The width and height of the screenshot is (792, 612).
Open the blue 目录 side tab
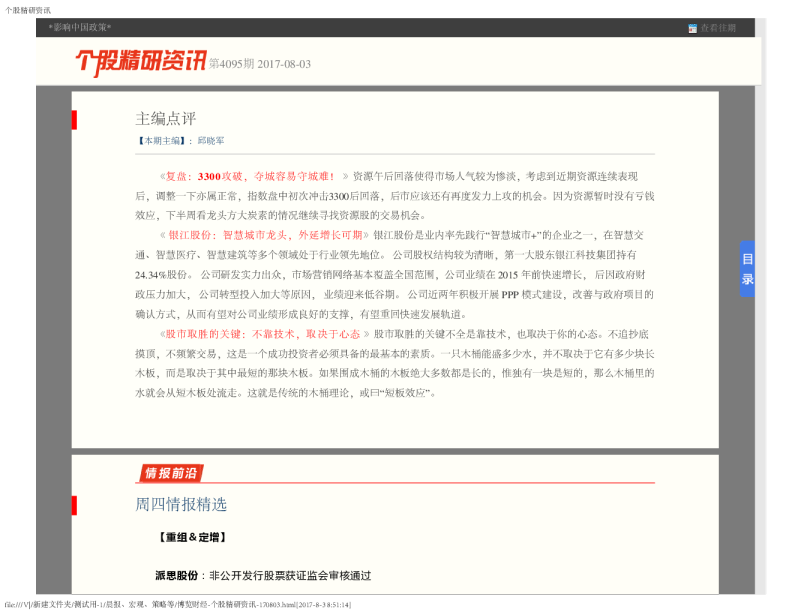(x=748, y=269)
